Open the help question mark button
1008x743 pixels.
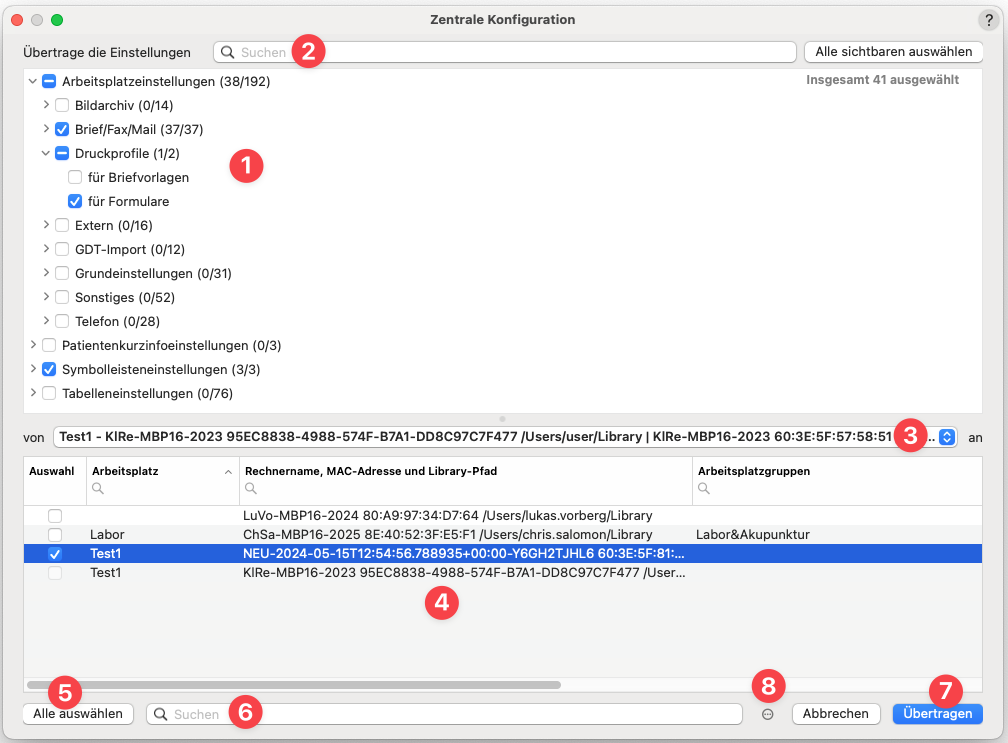pos(988,21)
